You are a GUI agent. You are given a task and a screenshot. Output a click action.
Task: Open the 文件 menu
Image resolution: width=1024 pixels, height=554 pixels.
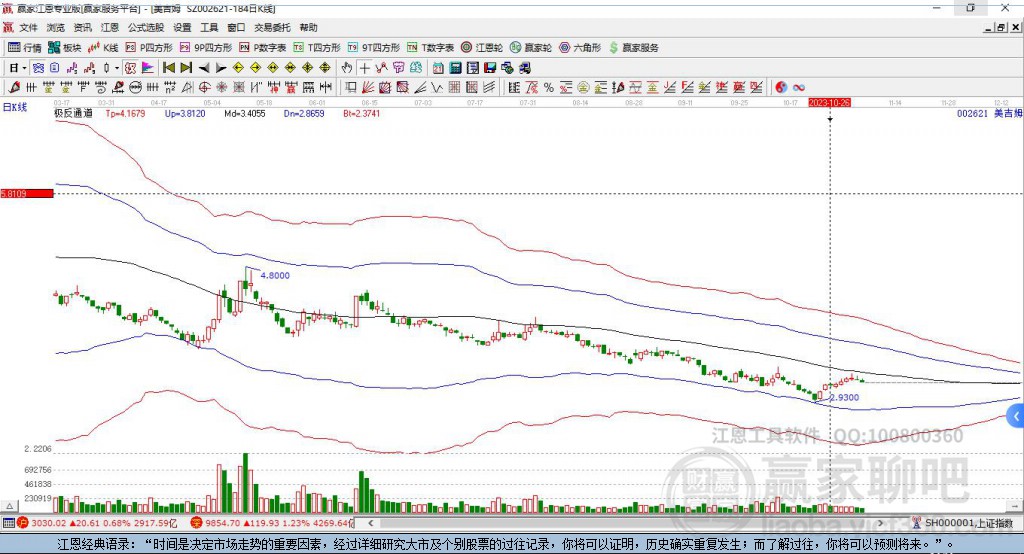tap(29, 27)
